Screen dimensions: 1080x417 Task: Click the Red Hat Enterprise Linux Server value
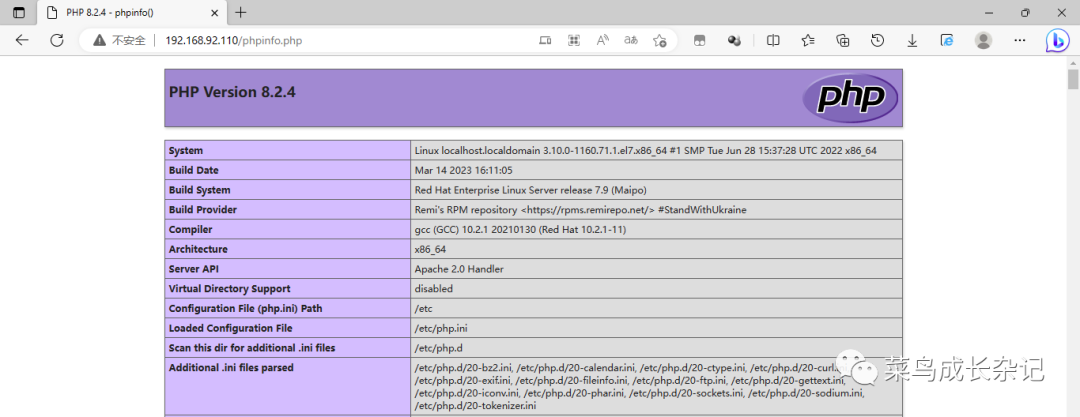click(530, 190)
